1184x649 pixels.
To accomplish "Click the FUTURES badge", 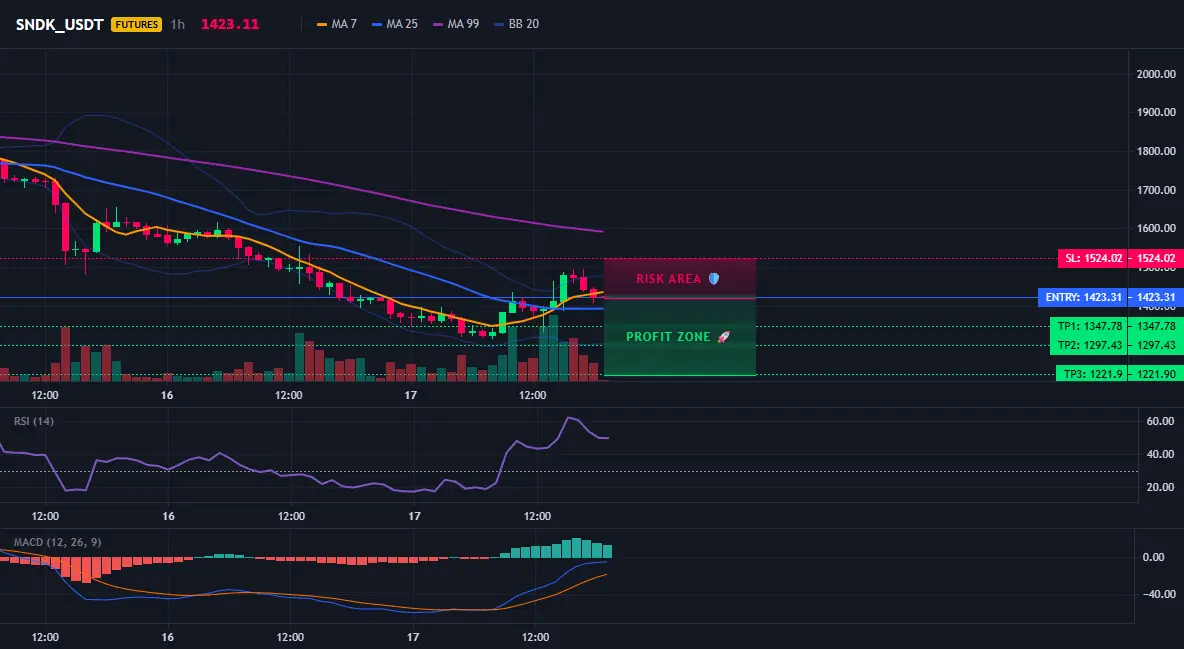I will 137,24.
